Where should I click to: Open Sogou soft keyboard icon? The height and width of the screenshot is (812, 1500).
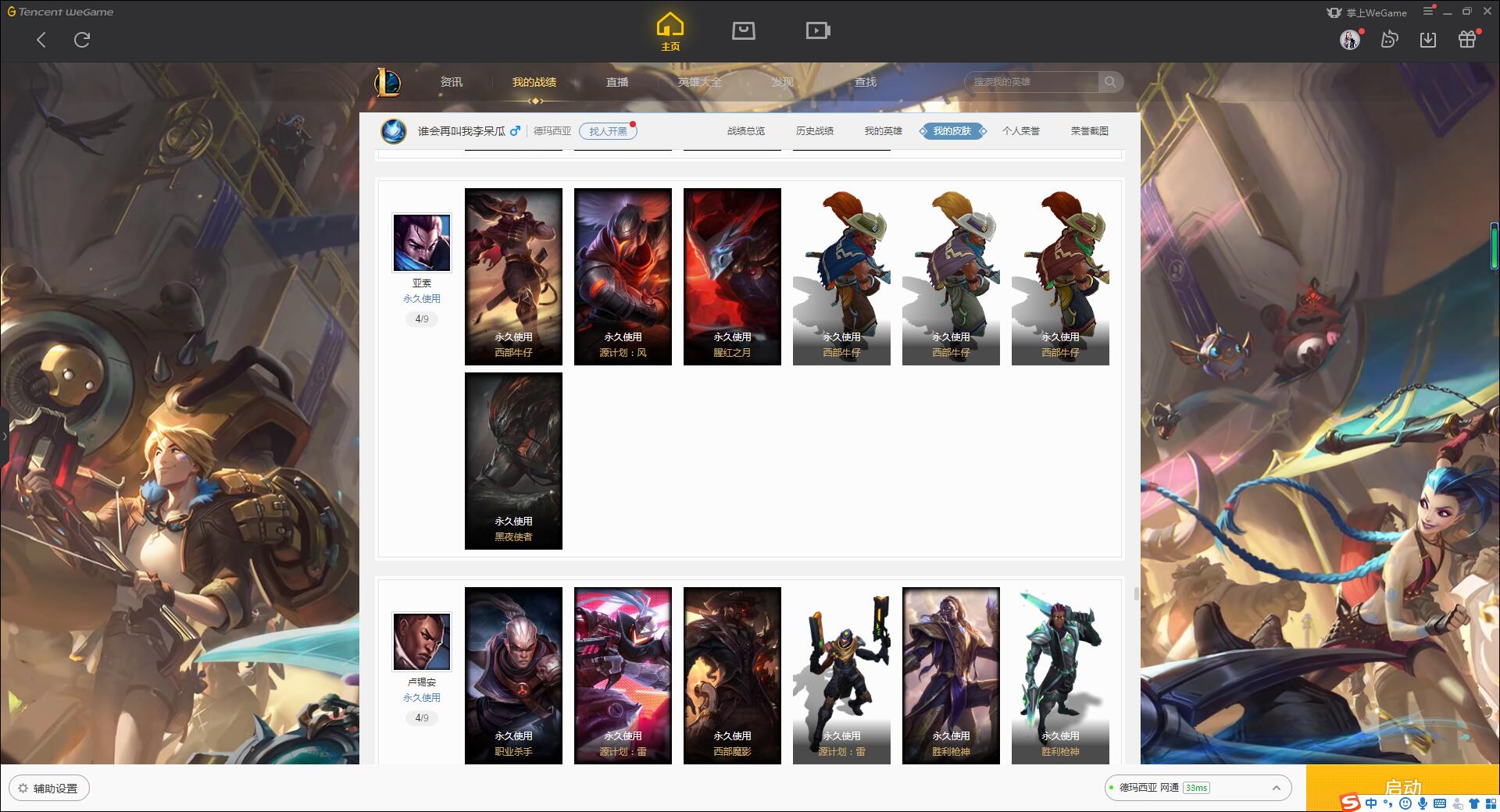pyautogui.click(x=1440, y=803)
